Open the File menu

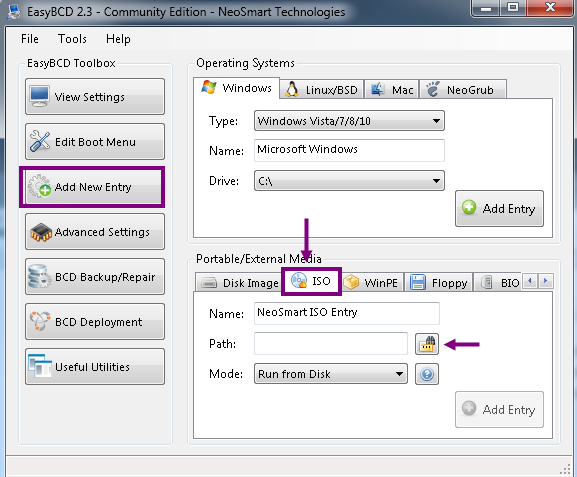click(x=29, y=39)
